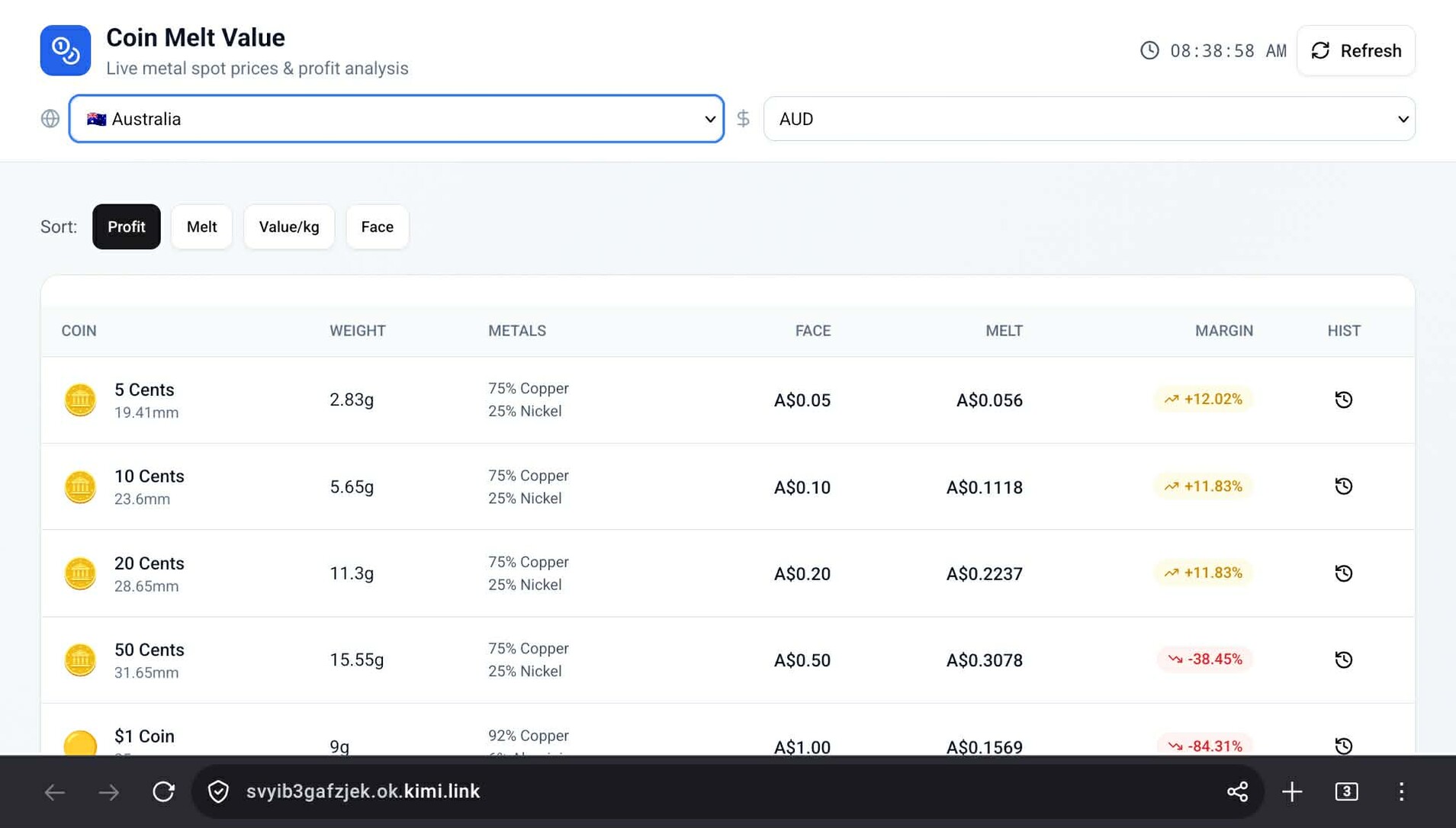This screenshot has height=828, width=1456.
Task: Sort coins by Face value
Action: coord(377,226)
